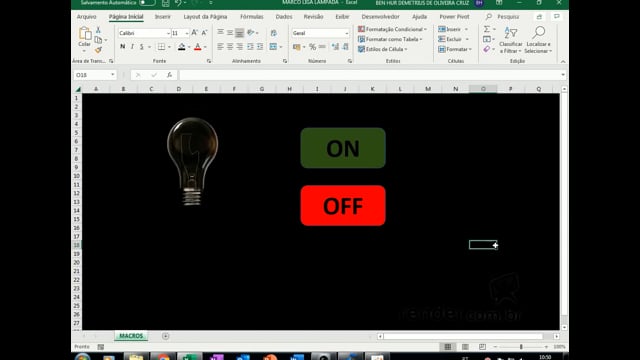Click the zoom slider handle in status bar
This screenshot has height=360, width=640.
click(521, 347)
